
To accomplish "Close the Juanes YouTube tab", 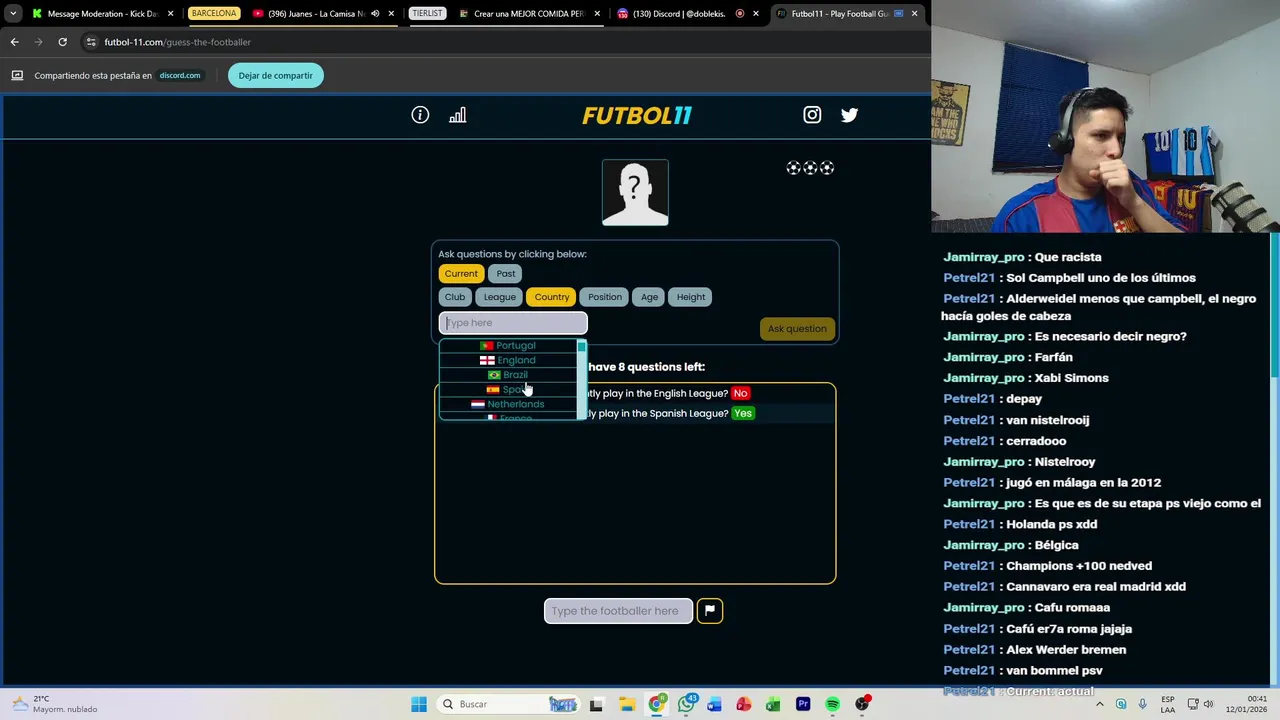I will pos(391,14).
